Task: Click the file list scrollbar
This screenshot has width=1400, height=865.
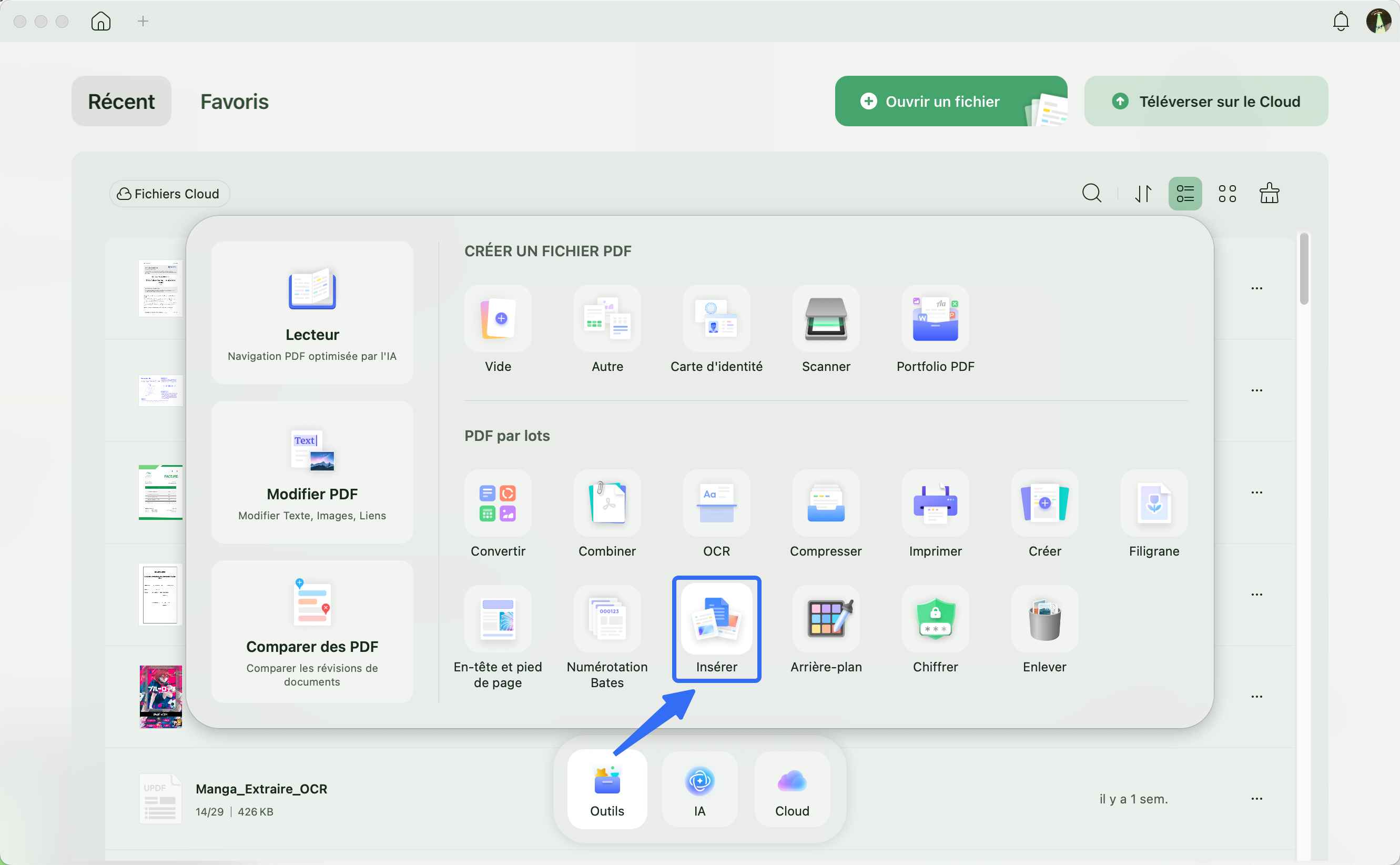Action: point(1303,269)
